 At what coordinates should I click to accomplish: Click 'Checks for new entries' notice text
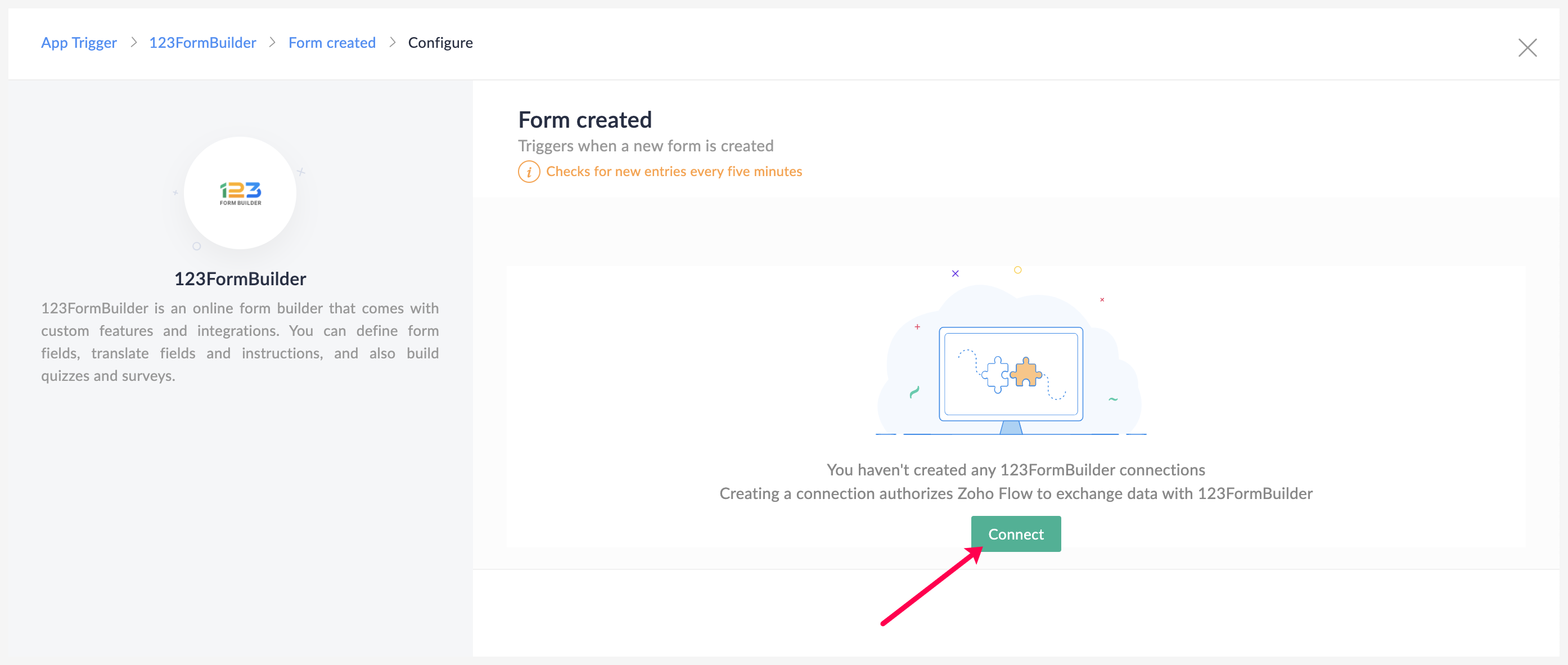coord(673,172)
